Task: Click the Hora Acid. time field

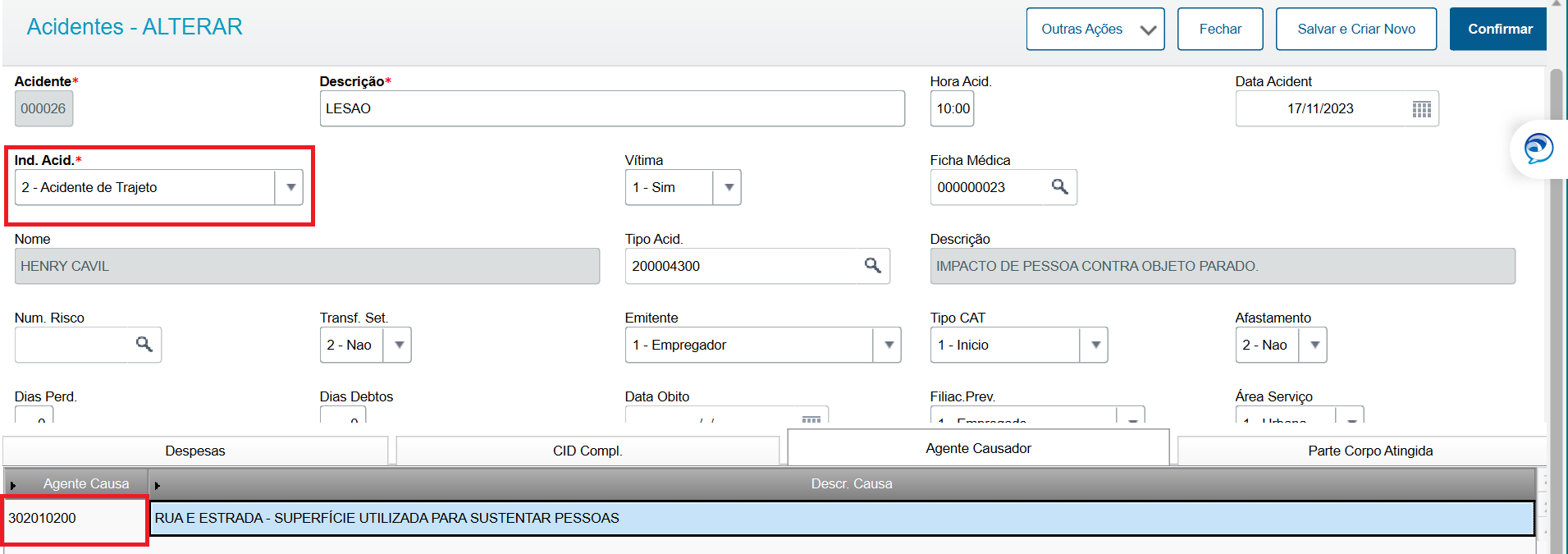Action: point(952,108)
